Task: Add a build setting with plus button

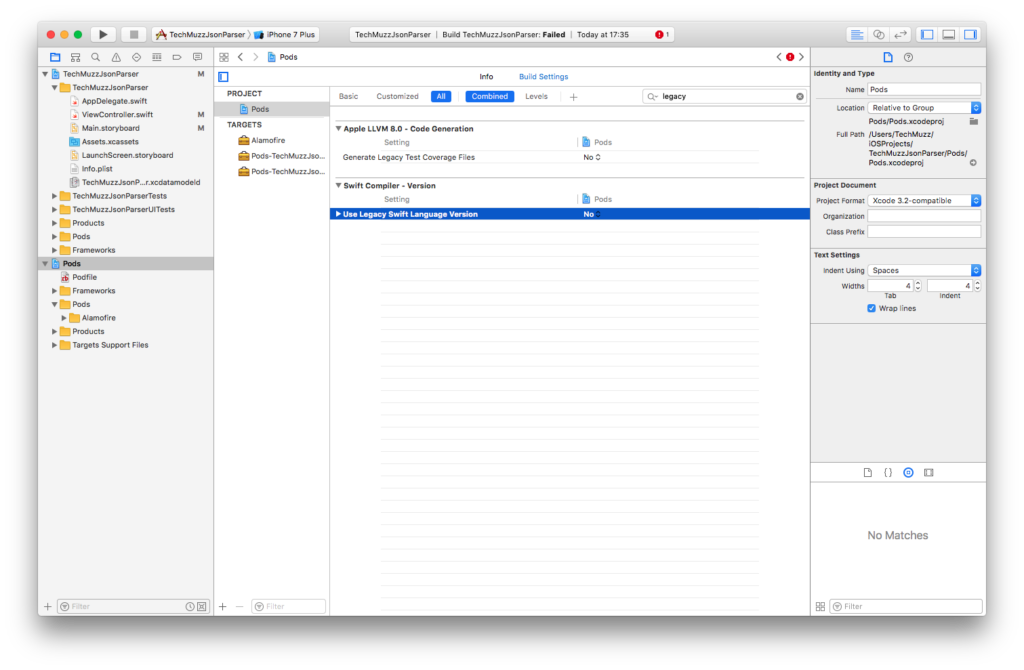Action: coord(573,97)
